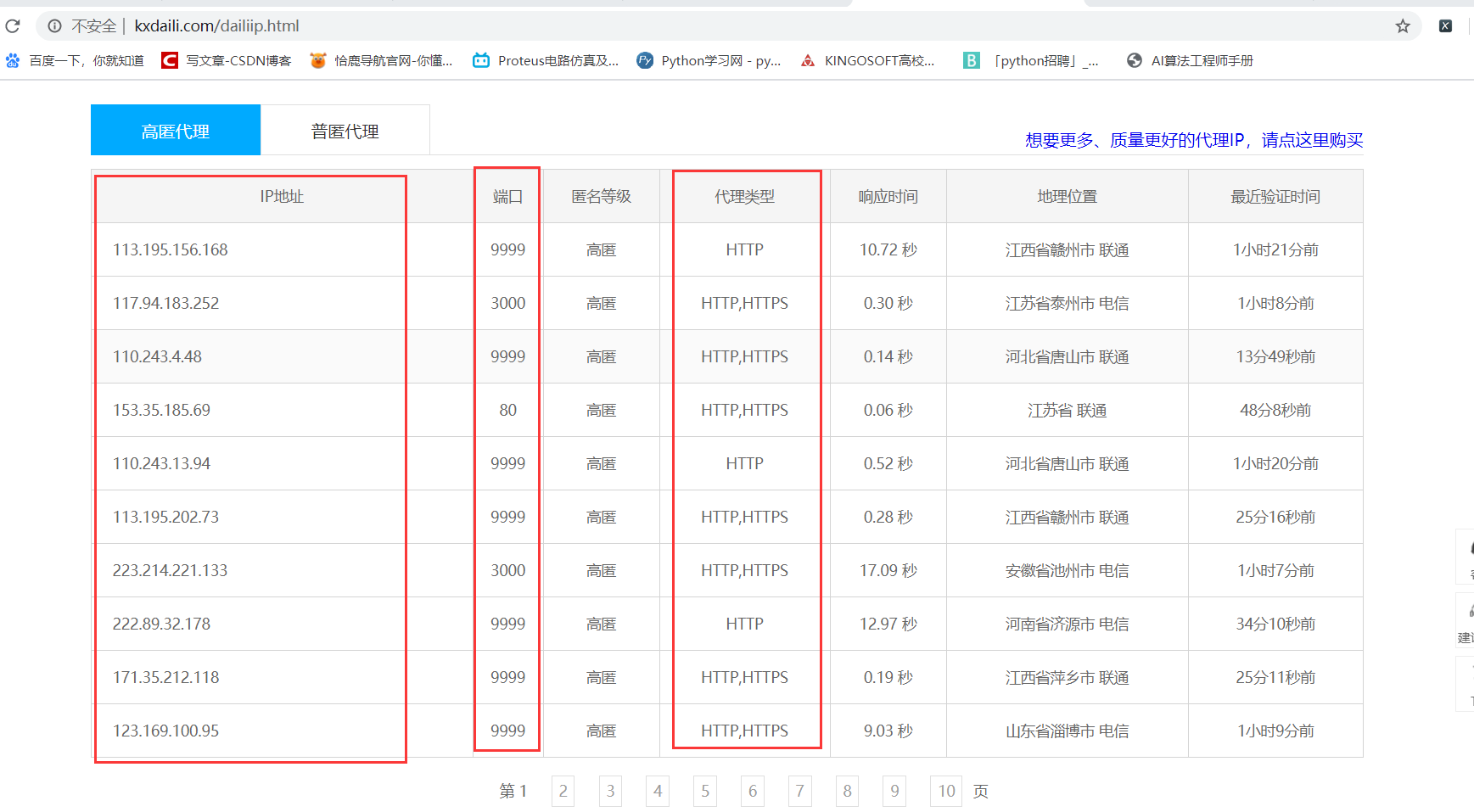
Task: Click verification time 13分49秒前
Action: (1275, 356)
